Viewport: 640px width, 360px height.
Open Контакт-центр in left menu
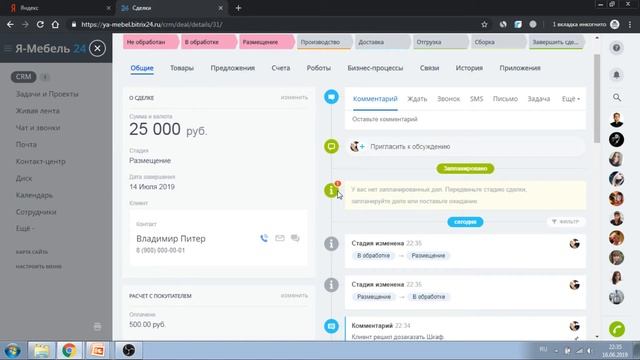(40, 161)
